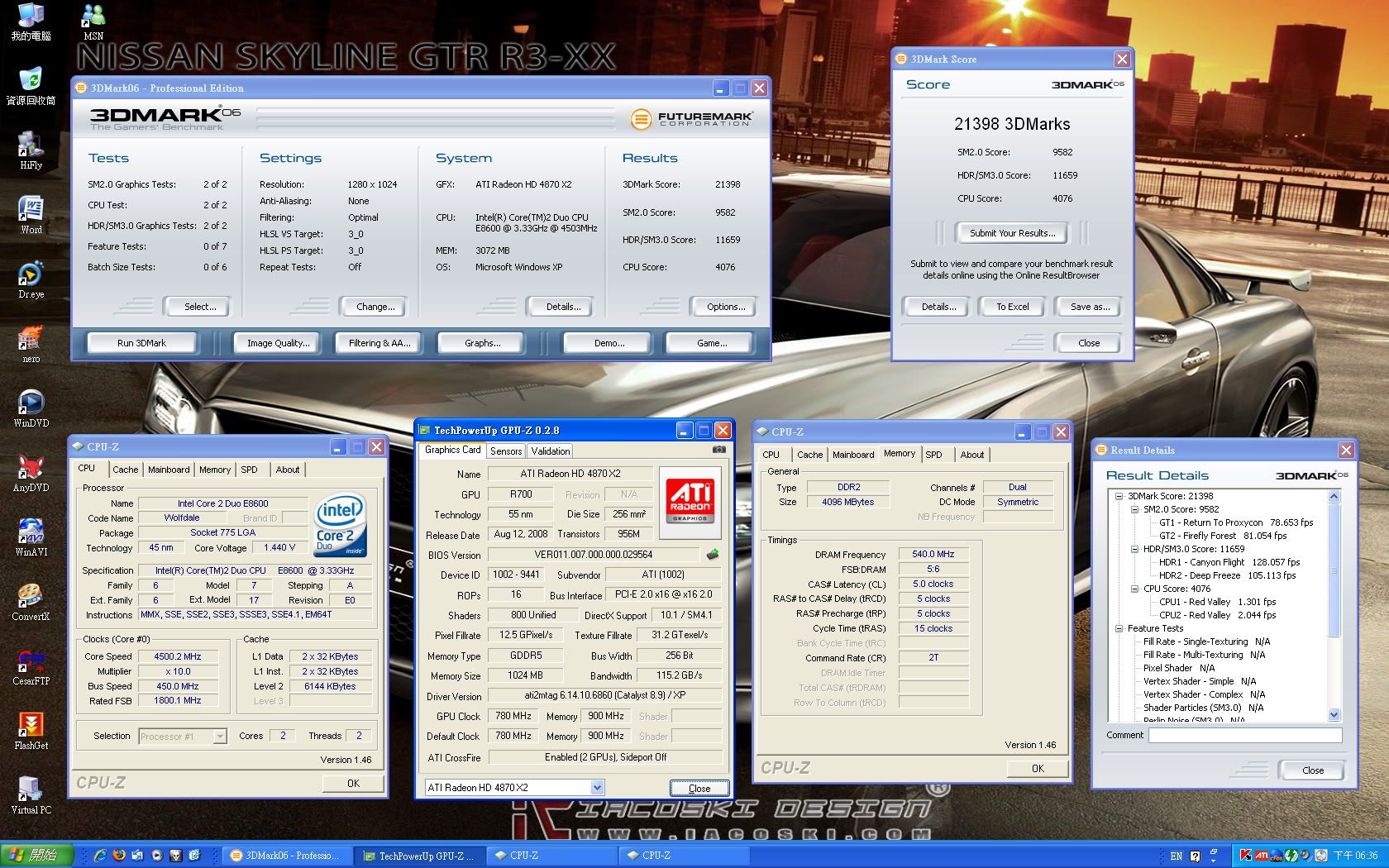Open About tab in right CPU-Z window

tap(972, 455)
